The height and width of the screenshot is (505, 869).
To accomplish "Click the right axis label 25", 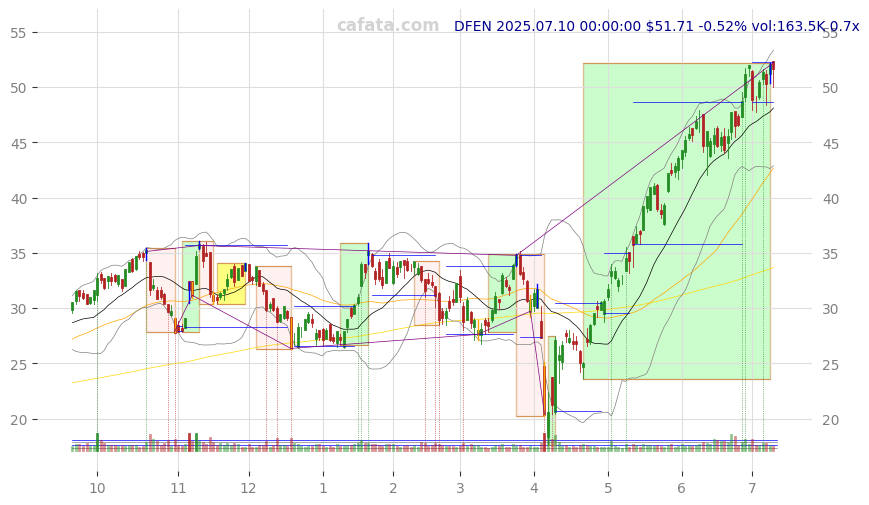I will tap(830, 364).
